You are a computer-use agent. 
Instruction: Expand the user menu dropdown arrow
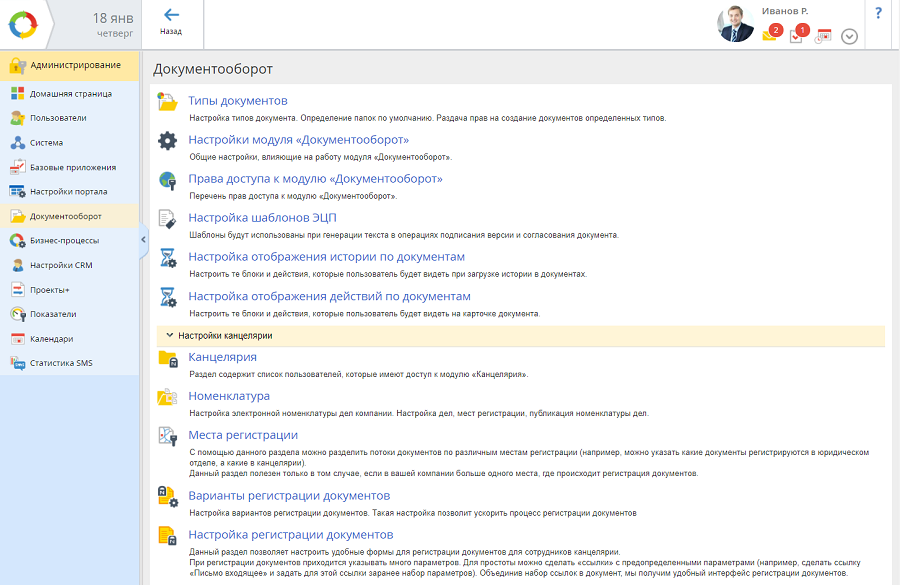[849, 36]
